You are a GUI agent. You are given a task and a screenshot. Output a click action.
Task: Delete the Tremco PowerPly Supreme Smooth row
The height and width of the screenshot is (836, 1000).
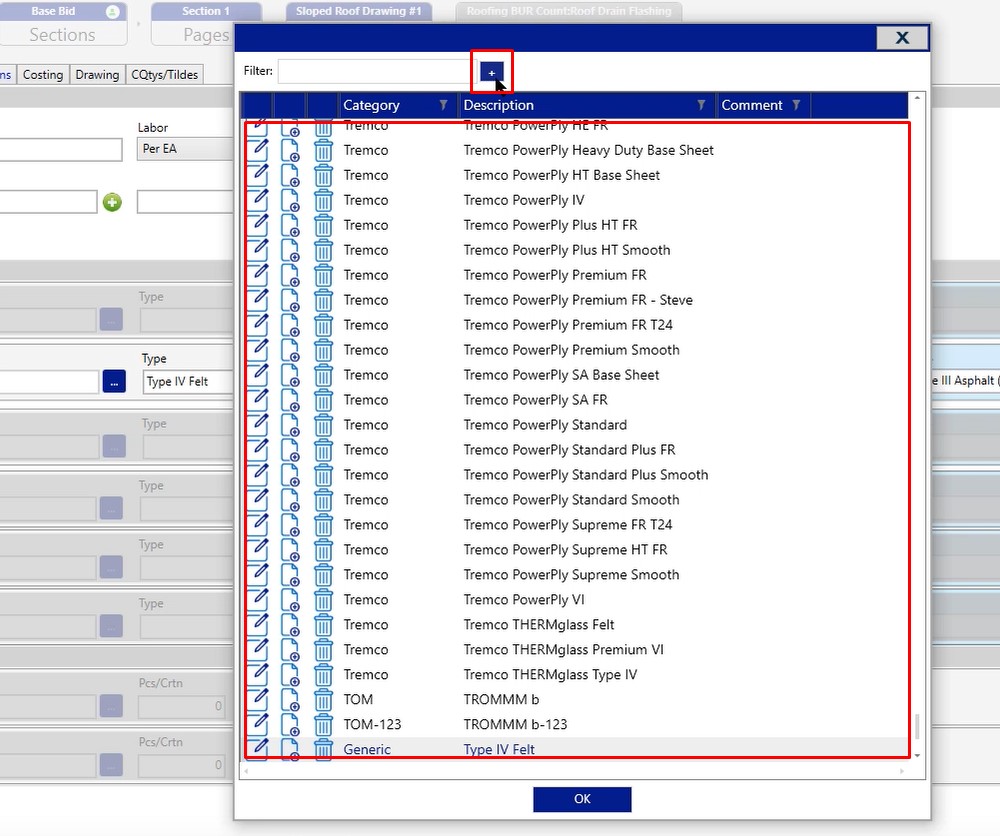coord(323,575)
